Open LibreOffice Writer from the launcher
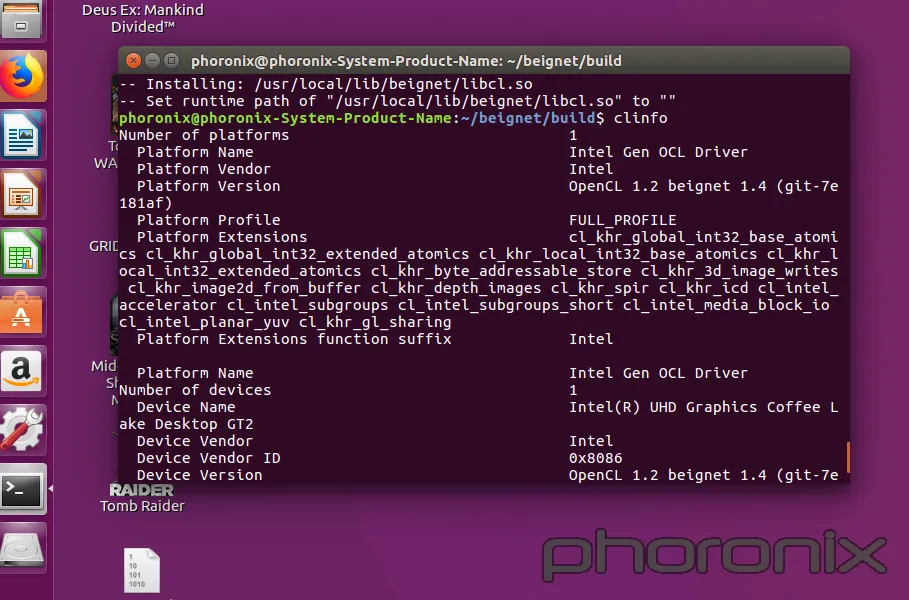 click(x=23, y=135)
